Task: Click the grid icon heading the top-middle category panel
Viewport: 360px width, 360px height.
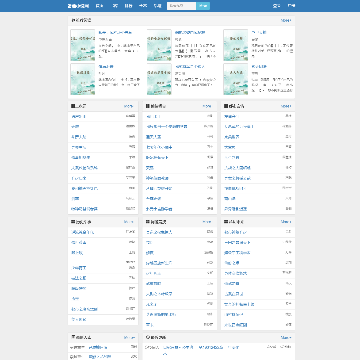Action: [148, 106]
